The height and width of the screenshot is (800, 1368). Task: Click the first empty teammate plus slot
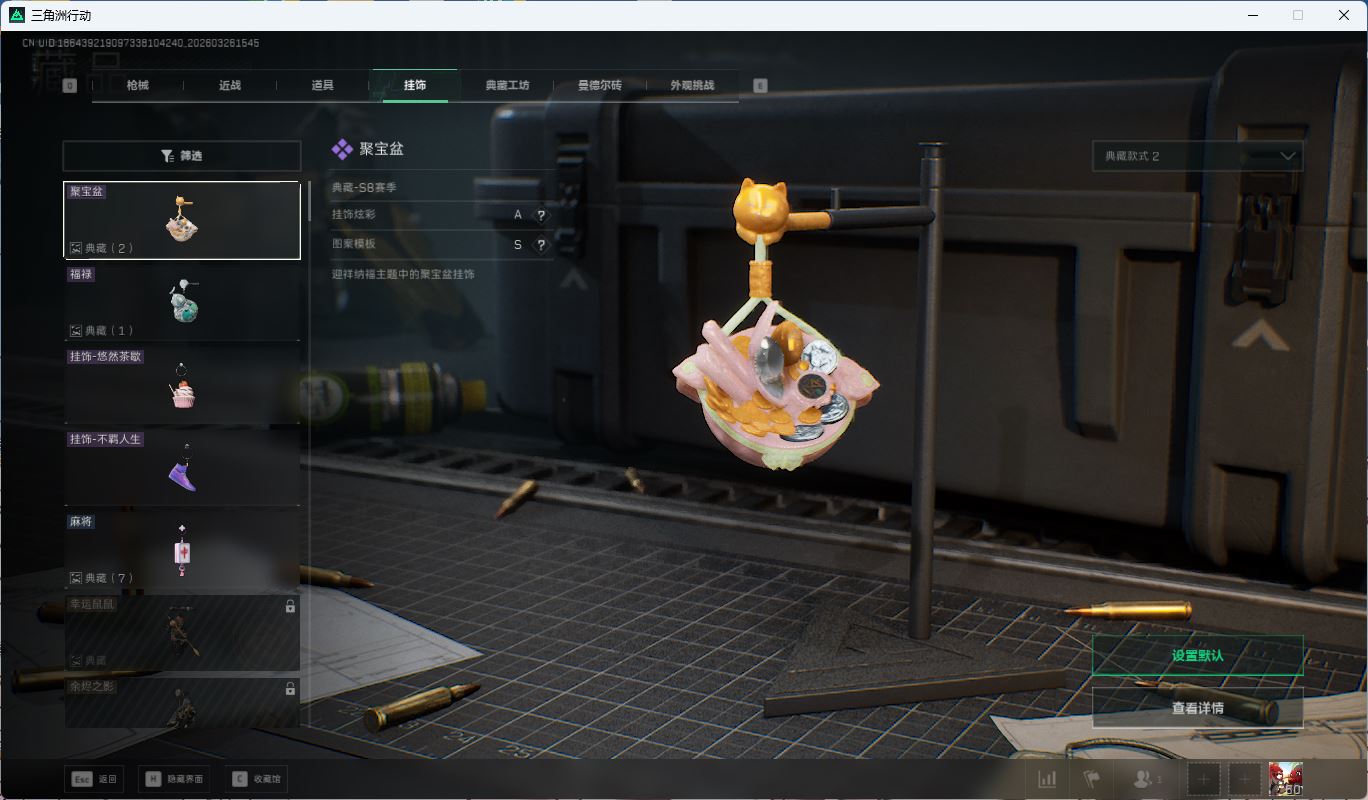pos(1204,779)
